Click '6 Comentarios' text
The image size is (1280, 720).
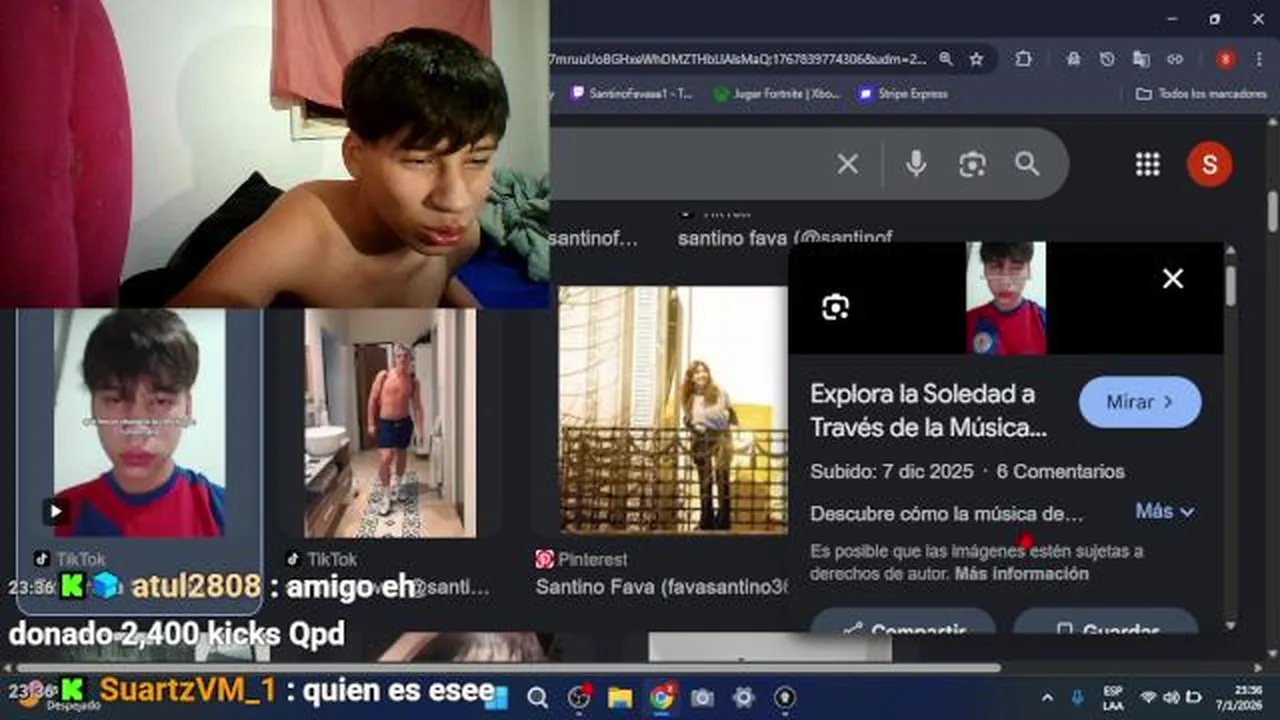pos(1060,471)
